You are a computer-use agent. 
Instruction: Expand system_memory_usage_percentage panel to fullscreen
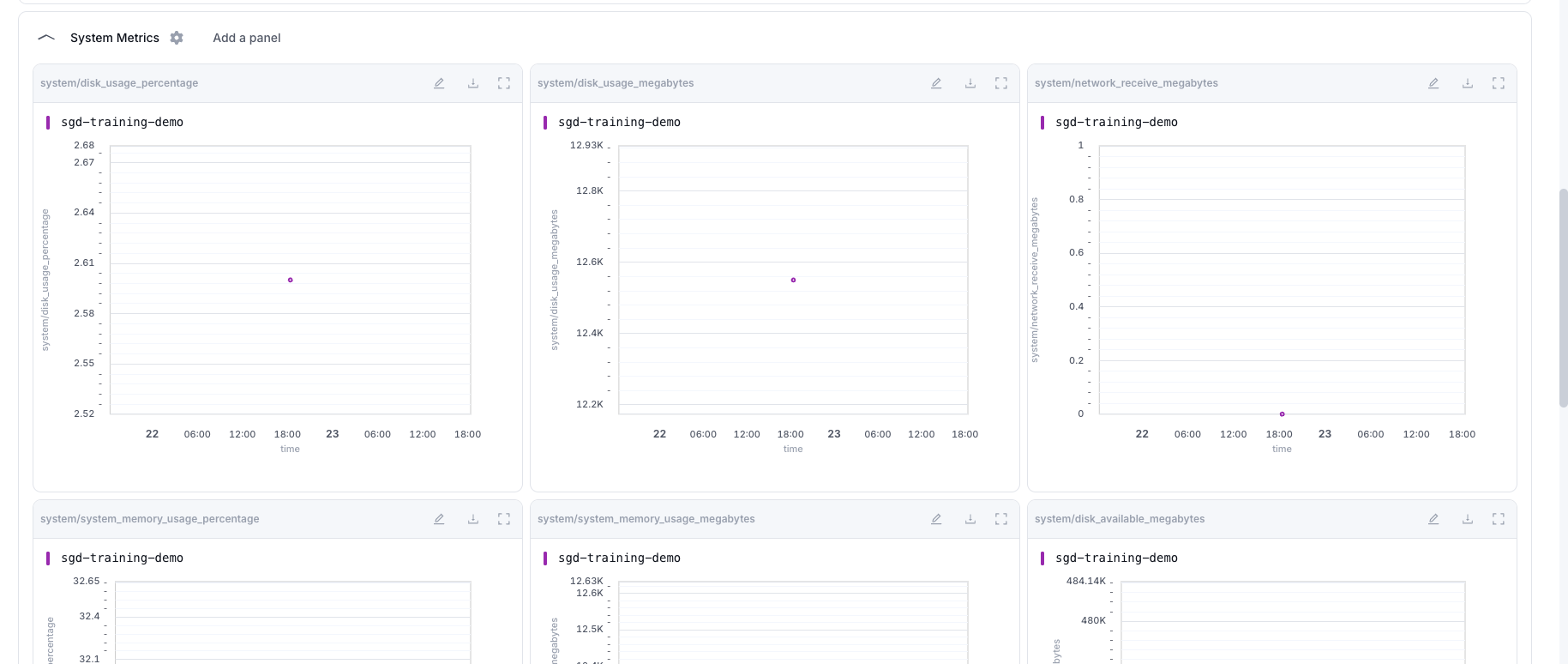click(x=504, y=519)
